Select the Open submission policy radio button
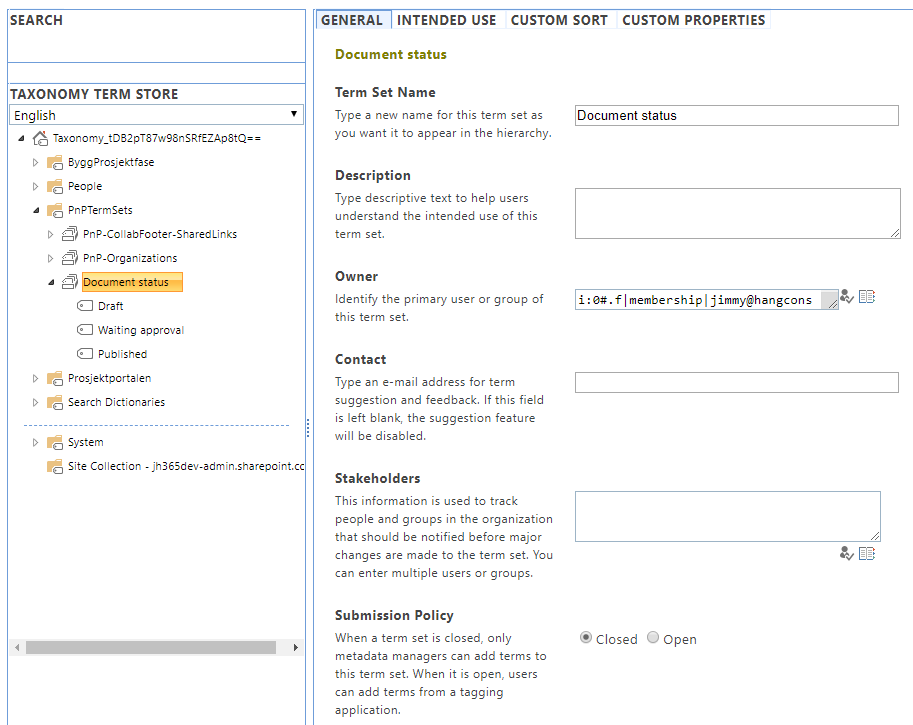The width and height of the screenshot is (913, 725). (x=653, y=638)
